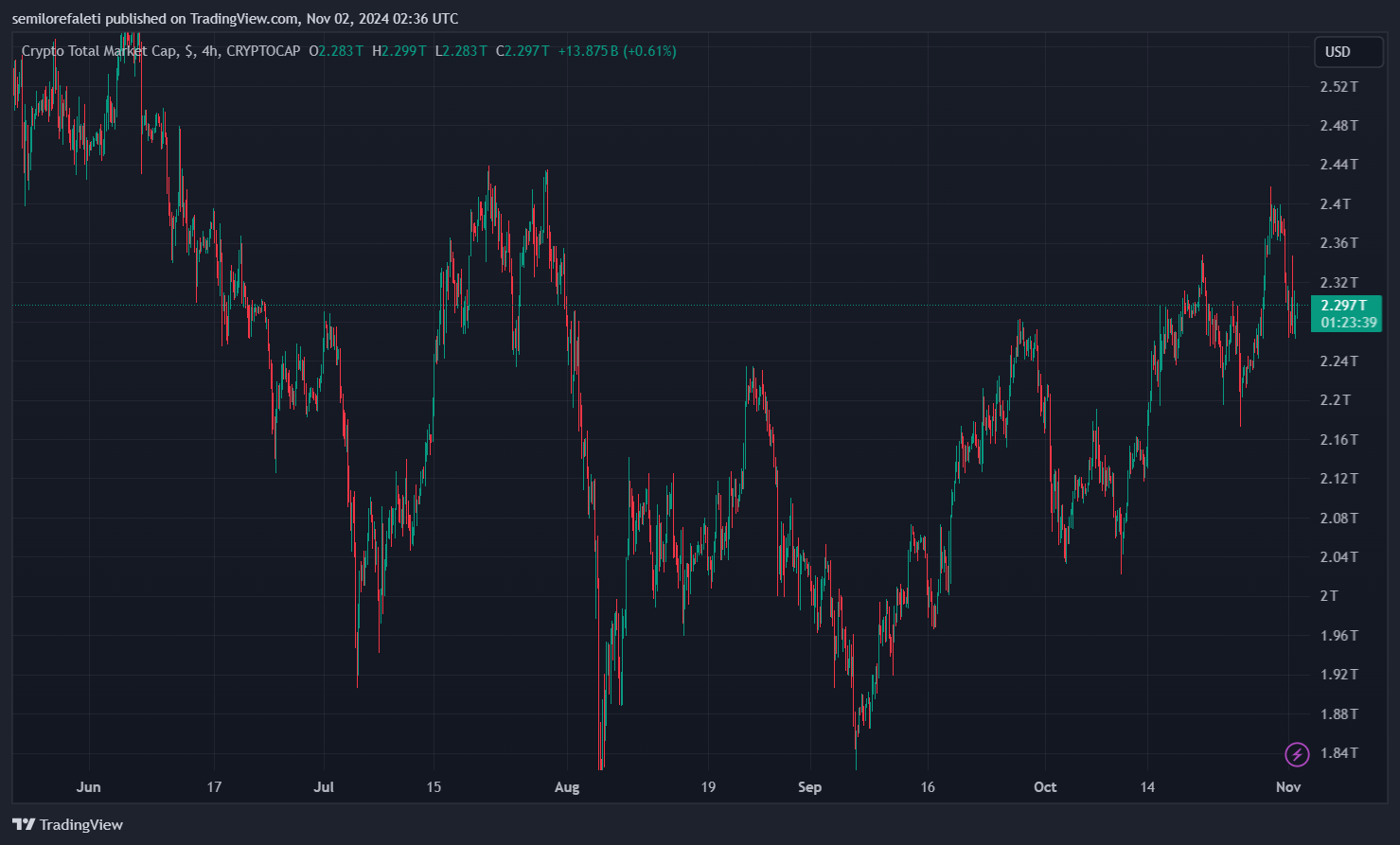Click the 15 date label on time axis
This screenshot has height=845, width=1400.
pos(434,787)
